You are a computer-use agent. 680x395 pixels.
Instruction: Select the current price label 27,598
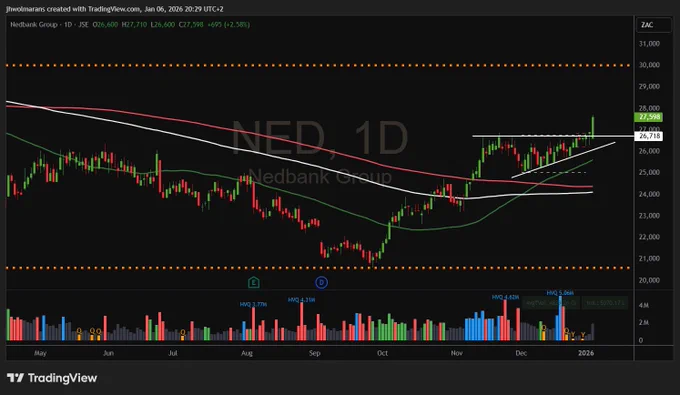(x=648, y=117)
